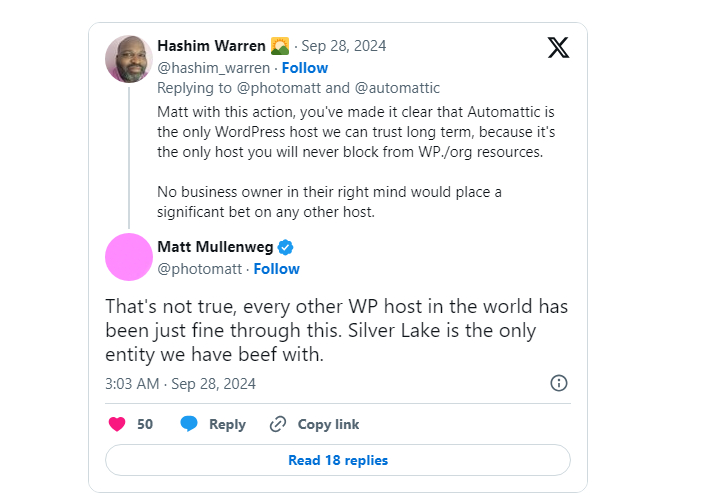
Task: Open Hashim Warren's display name
Action: (212, 46)
